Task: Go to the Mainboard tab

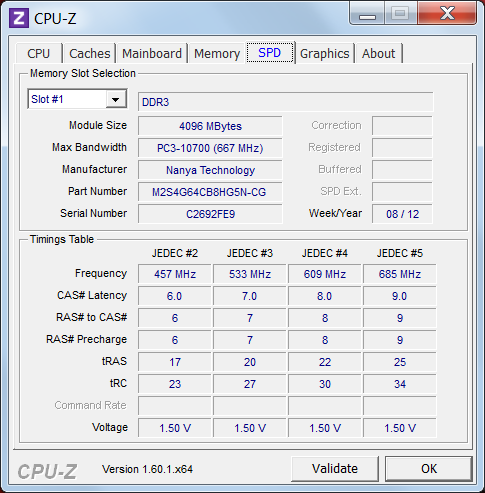Action: [152, 53]
